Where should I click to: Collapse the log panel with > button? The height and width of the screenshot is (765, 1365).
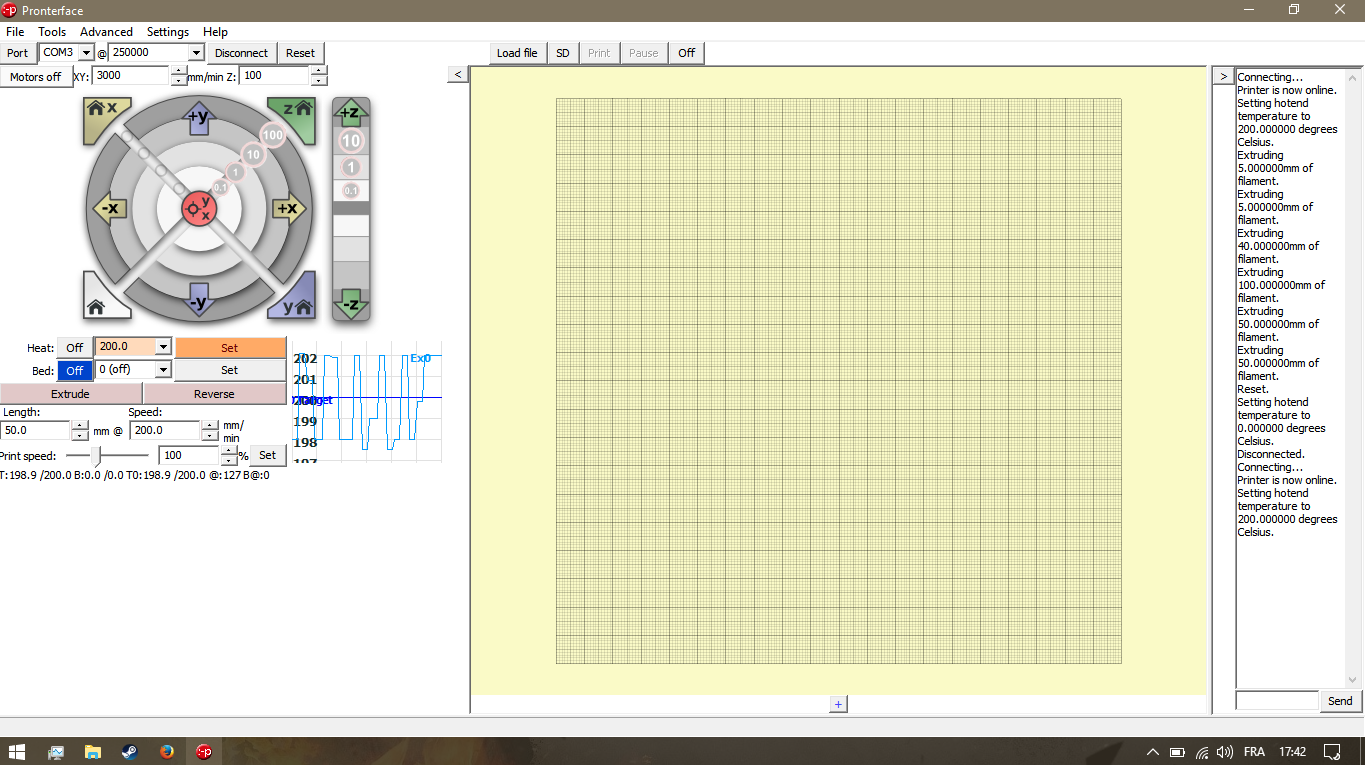pyautogui.click(x=1223, y=76)
